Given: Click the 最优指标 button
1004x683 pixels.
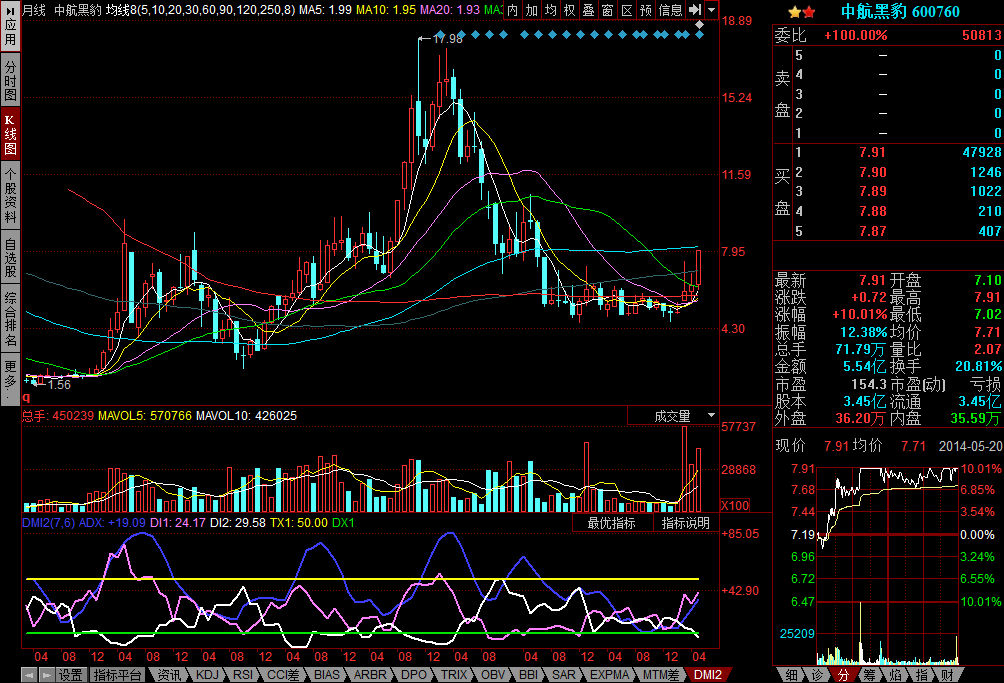Looking at the screenshot, I should pos(611,523).
